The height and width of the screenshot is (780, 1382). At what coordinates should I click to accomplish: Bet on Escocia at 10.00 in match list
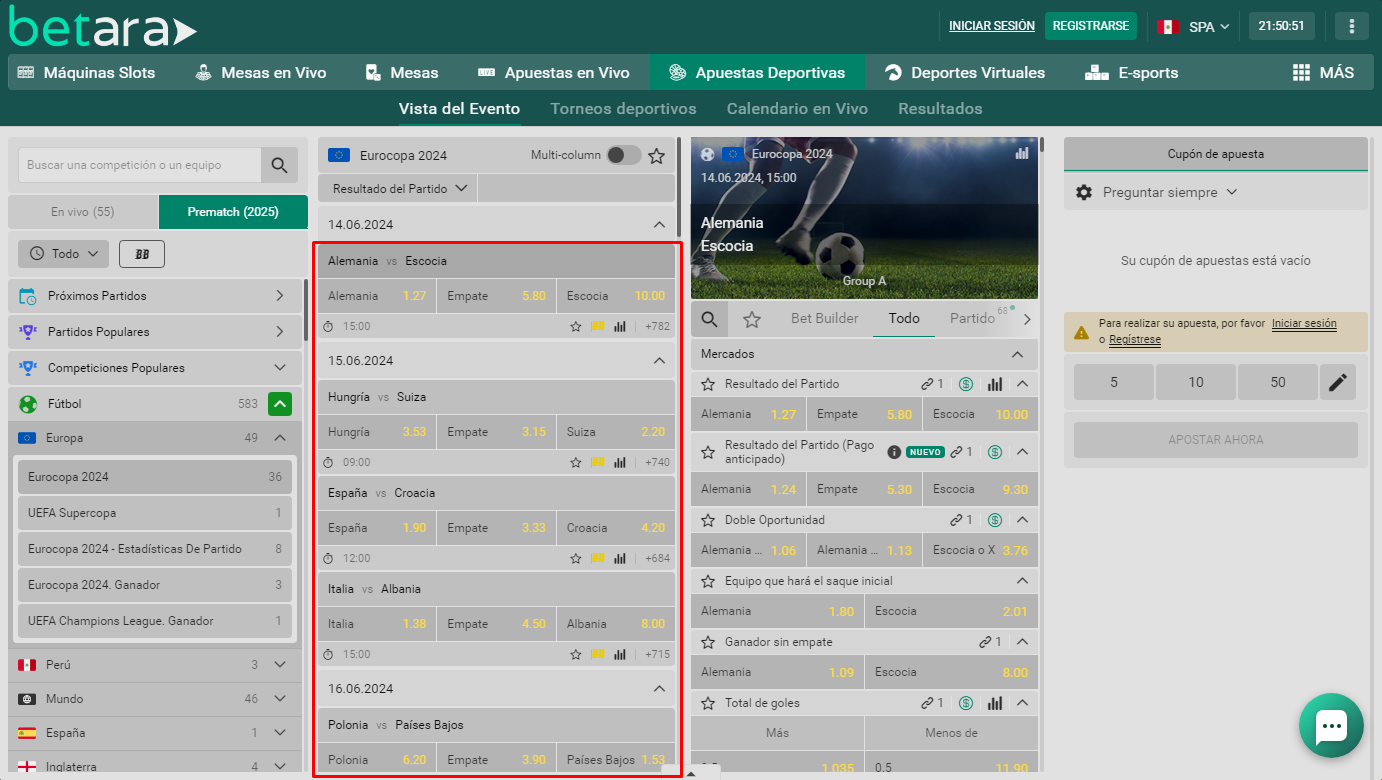pos(616,296)
